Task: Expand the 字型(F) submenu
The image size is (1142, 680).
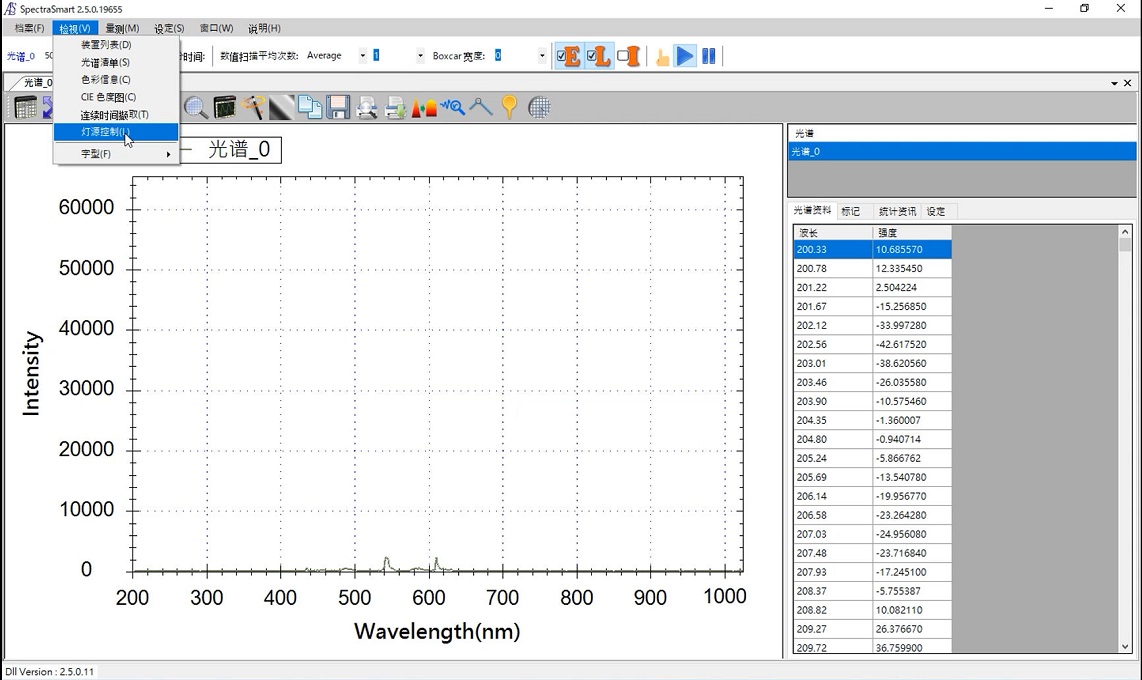Action: pyautogui.click(x=116, y=154)
